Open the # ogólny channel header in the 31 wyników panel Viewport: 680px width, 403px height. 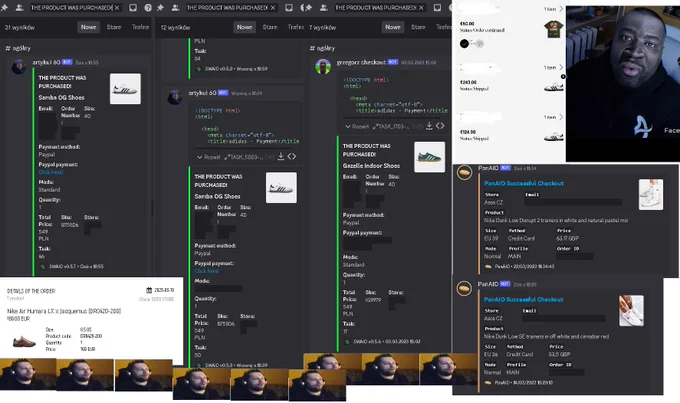(18, 48)
